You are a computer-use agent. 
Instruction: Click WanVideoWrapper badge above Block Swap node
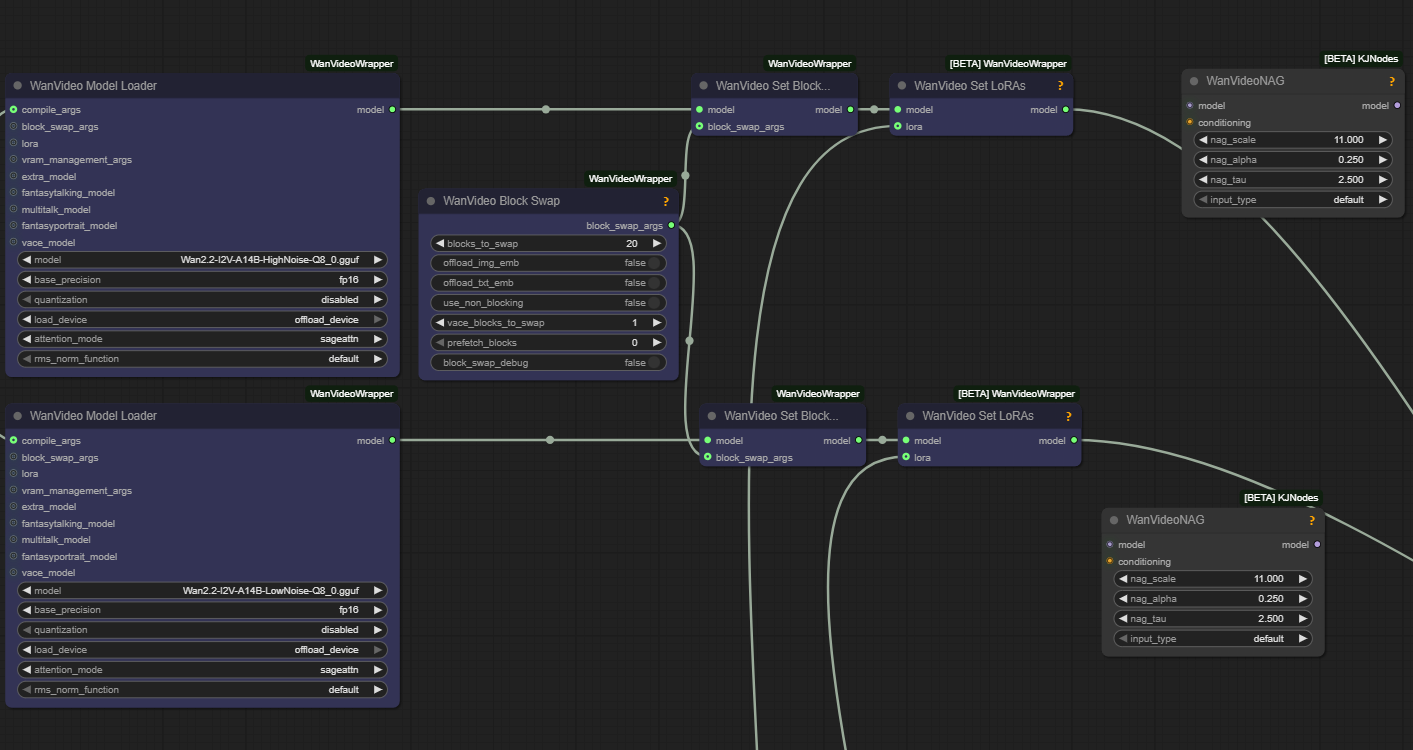[x=630, y=179]
